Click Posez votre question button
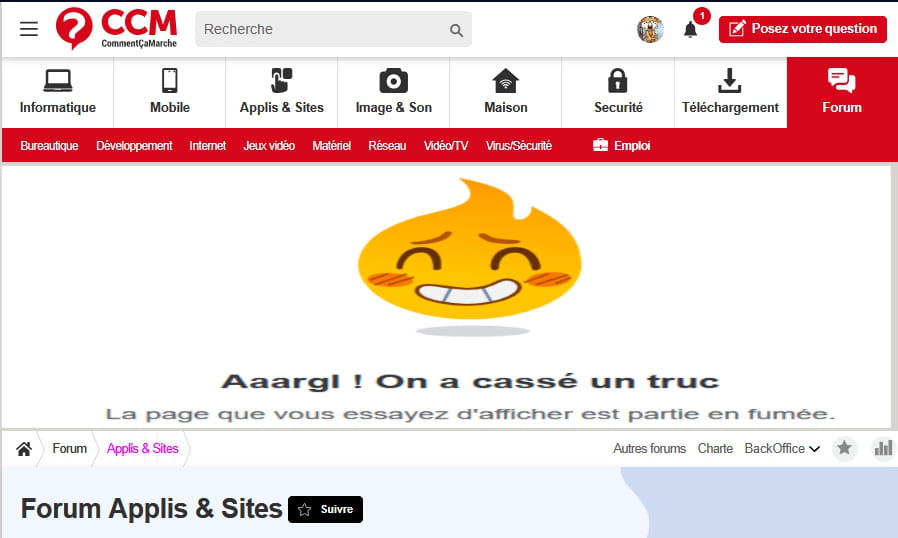 [803, 29]
